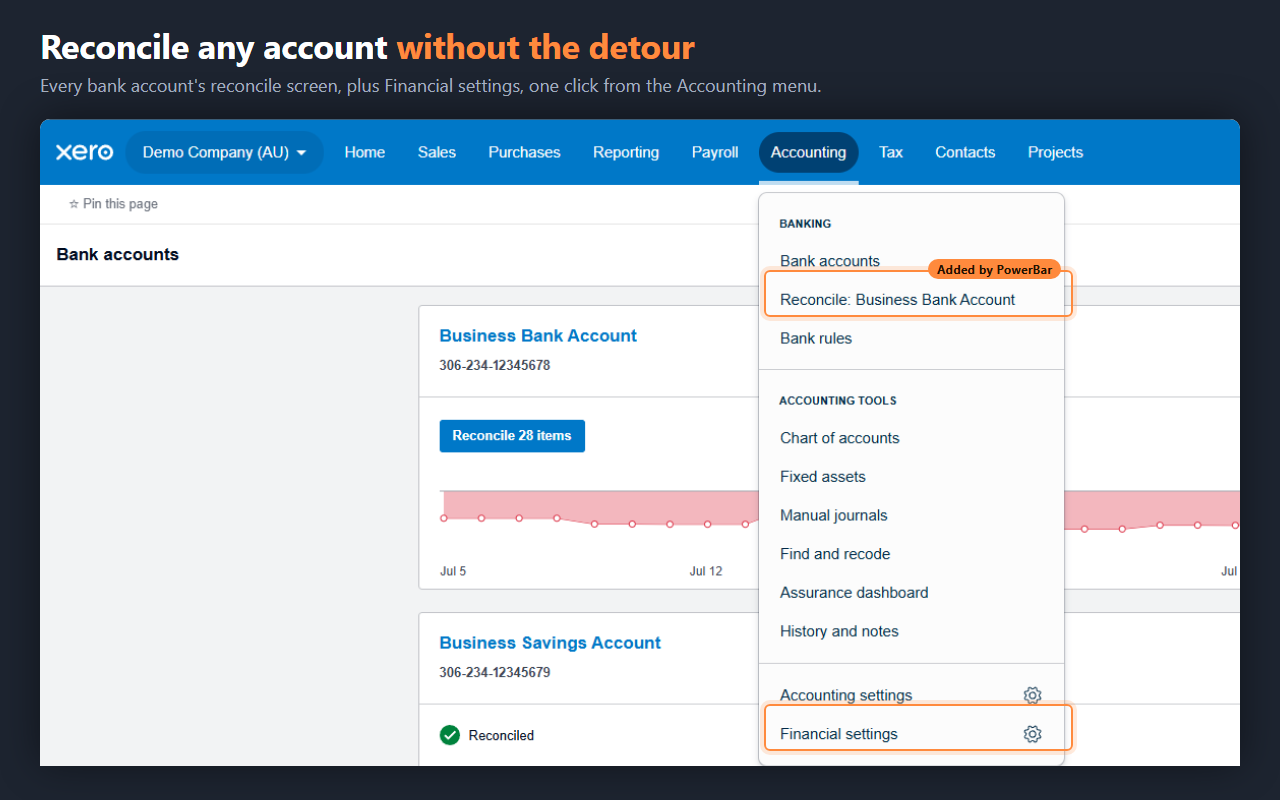The image size is (1280, 800).
Task: Click the green Reconciled check icon
Action: (x=450, y=735)
